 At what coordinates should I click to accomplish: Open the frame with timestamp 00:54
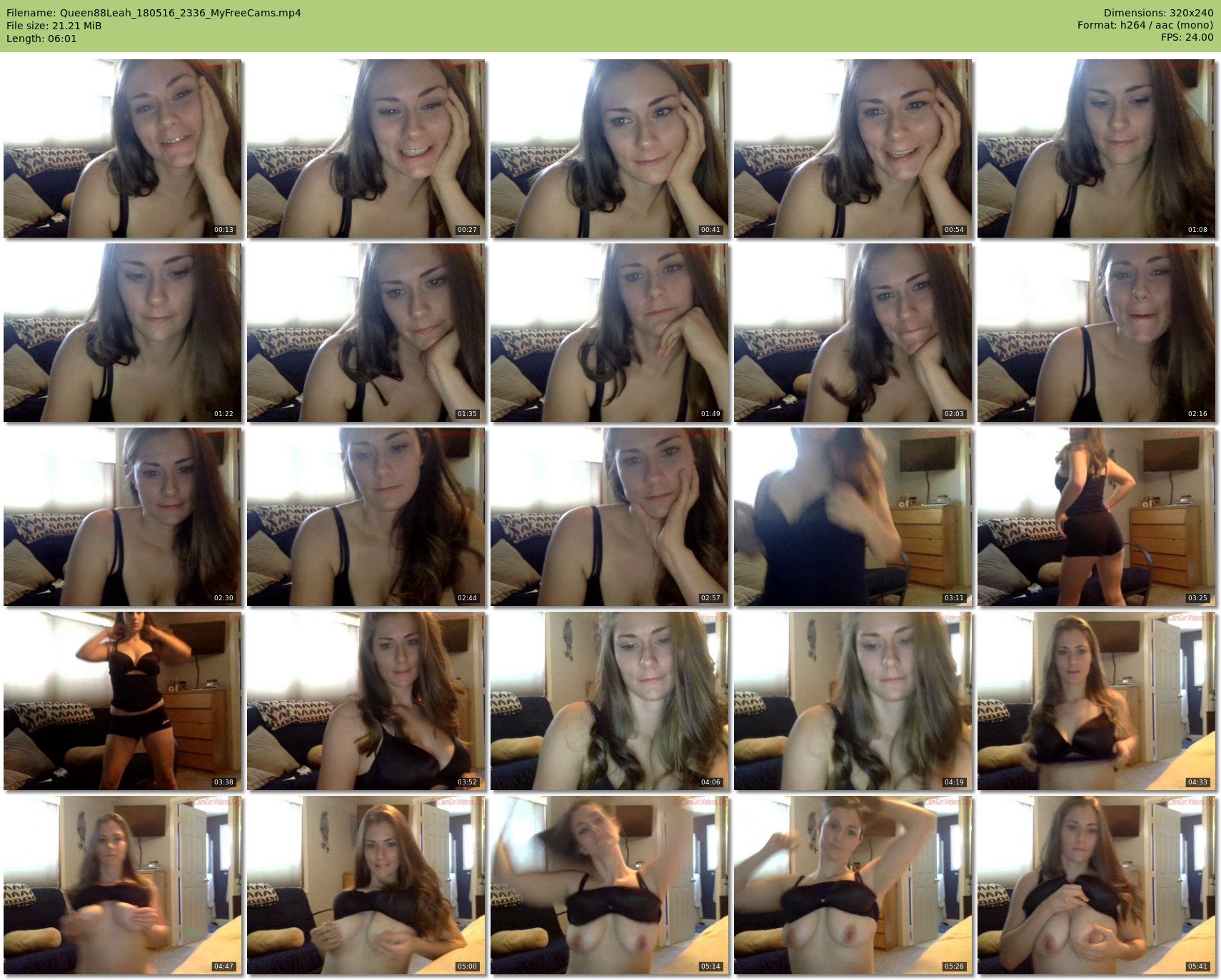tap(853, 148)
